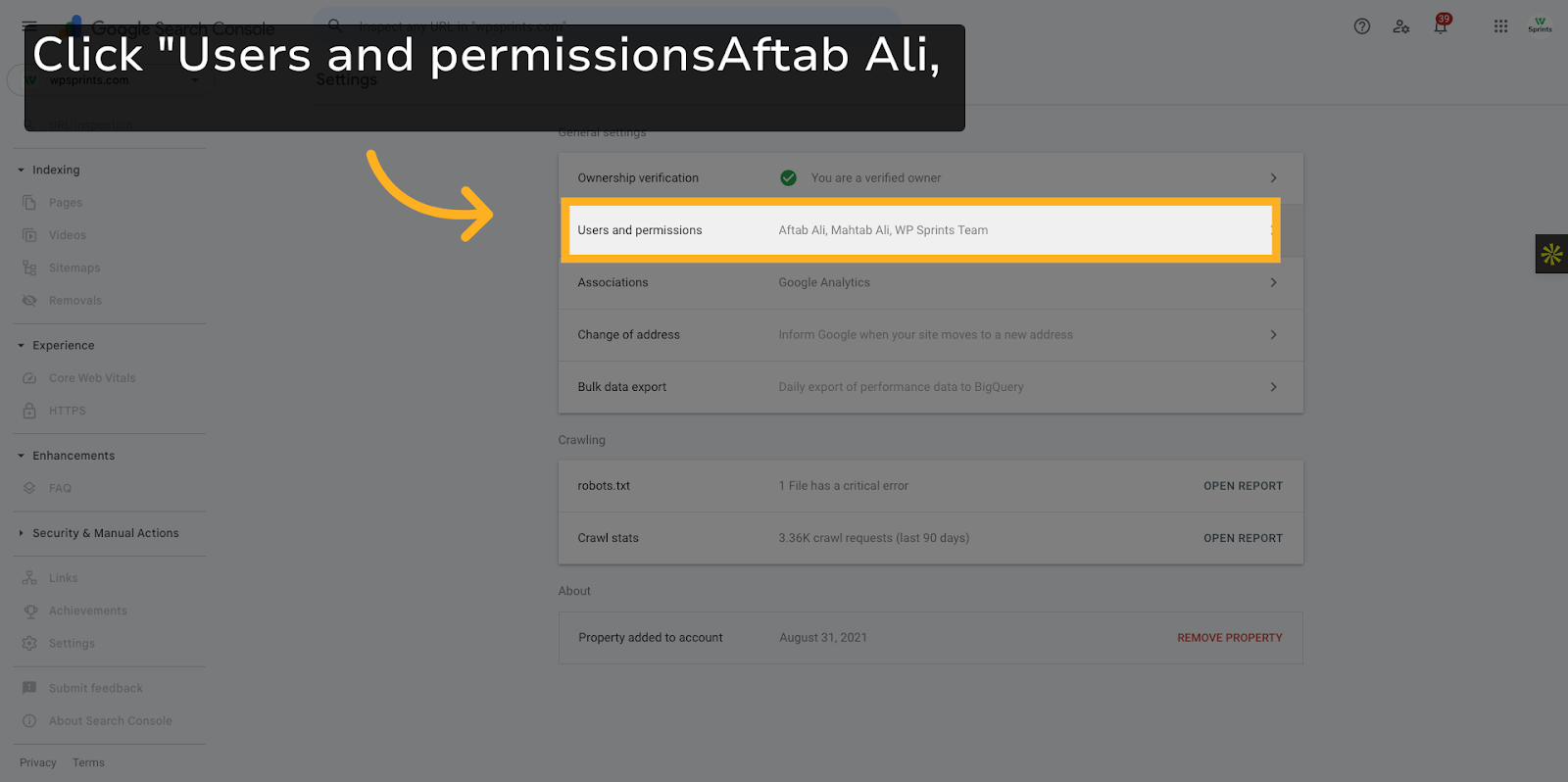The width and height of the screenshot is (1568, 782).
Task: Click the yellow asterisk extension widget
Action: click(x=1551, y=254)
